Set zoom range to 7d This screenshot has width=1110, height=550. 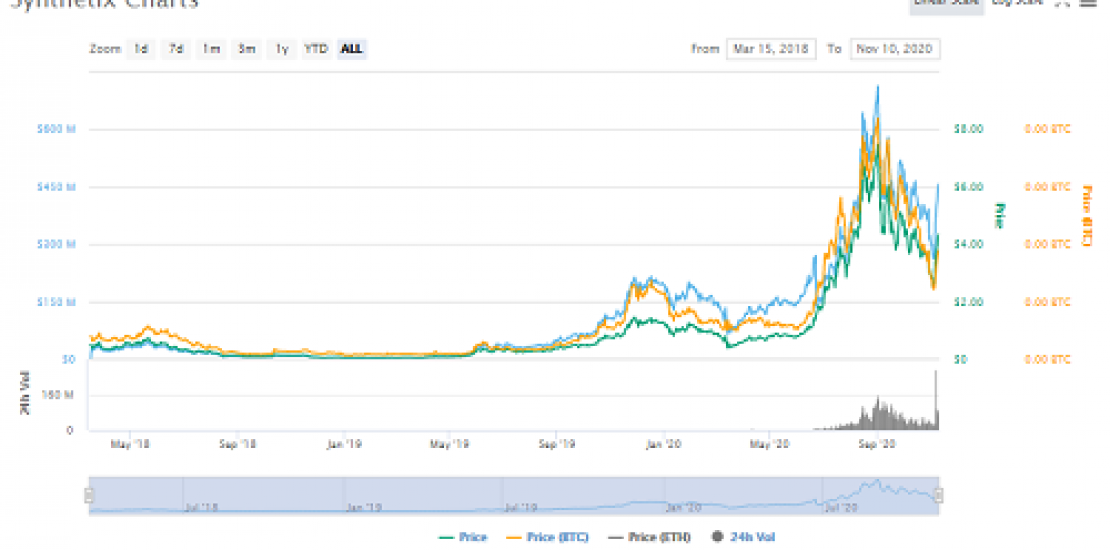click(176, 49)
